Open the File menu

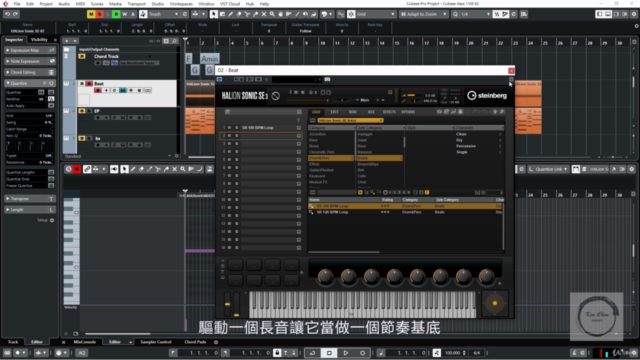pyautogui.click(x=17, y=4)
